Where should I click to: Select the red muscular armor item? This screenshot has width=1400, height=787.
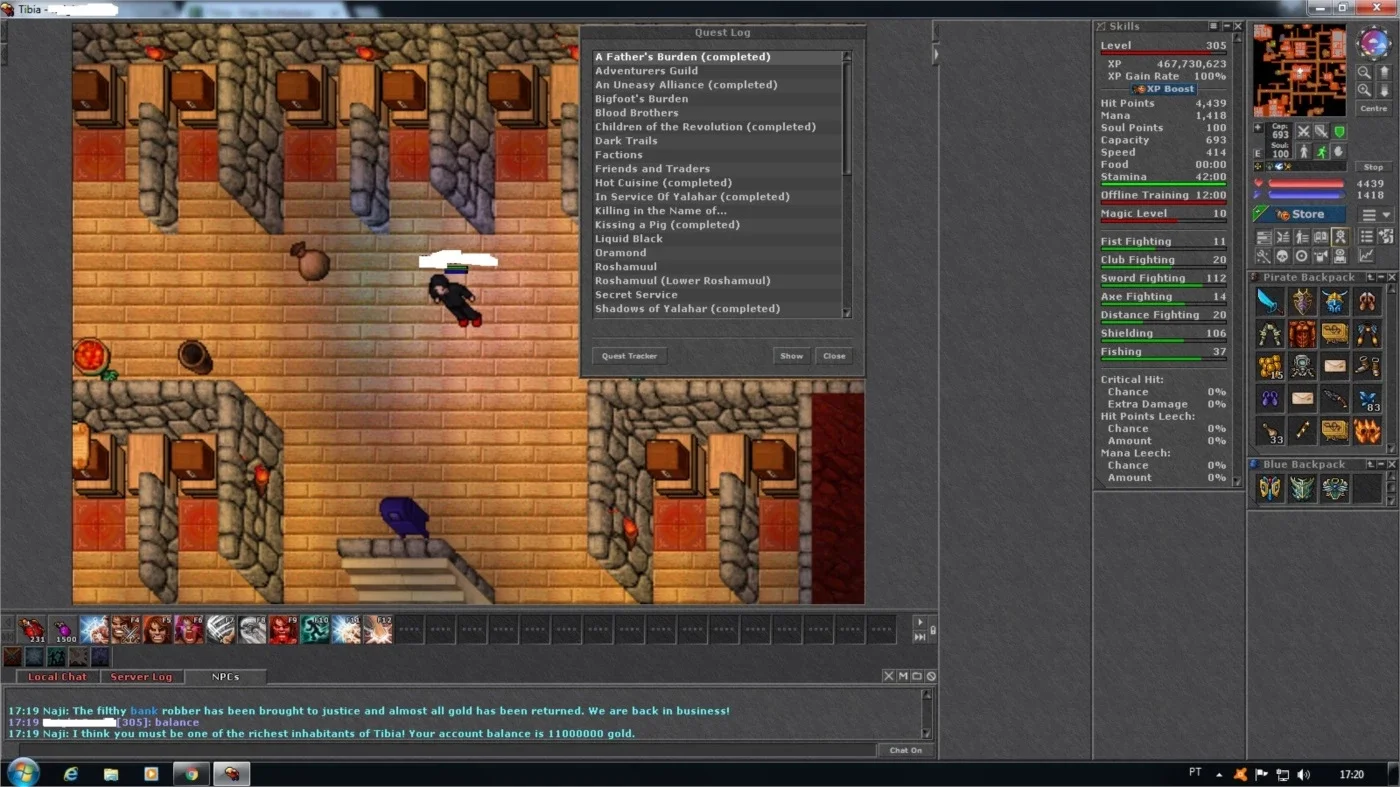[1303, 334]
